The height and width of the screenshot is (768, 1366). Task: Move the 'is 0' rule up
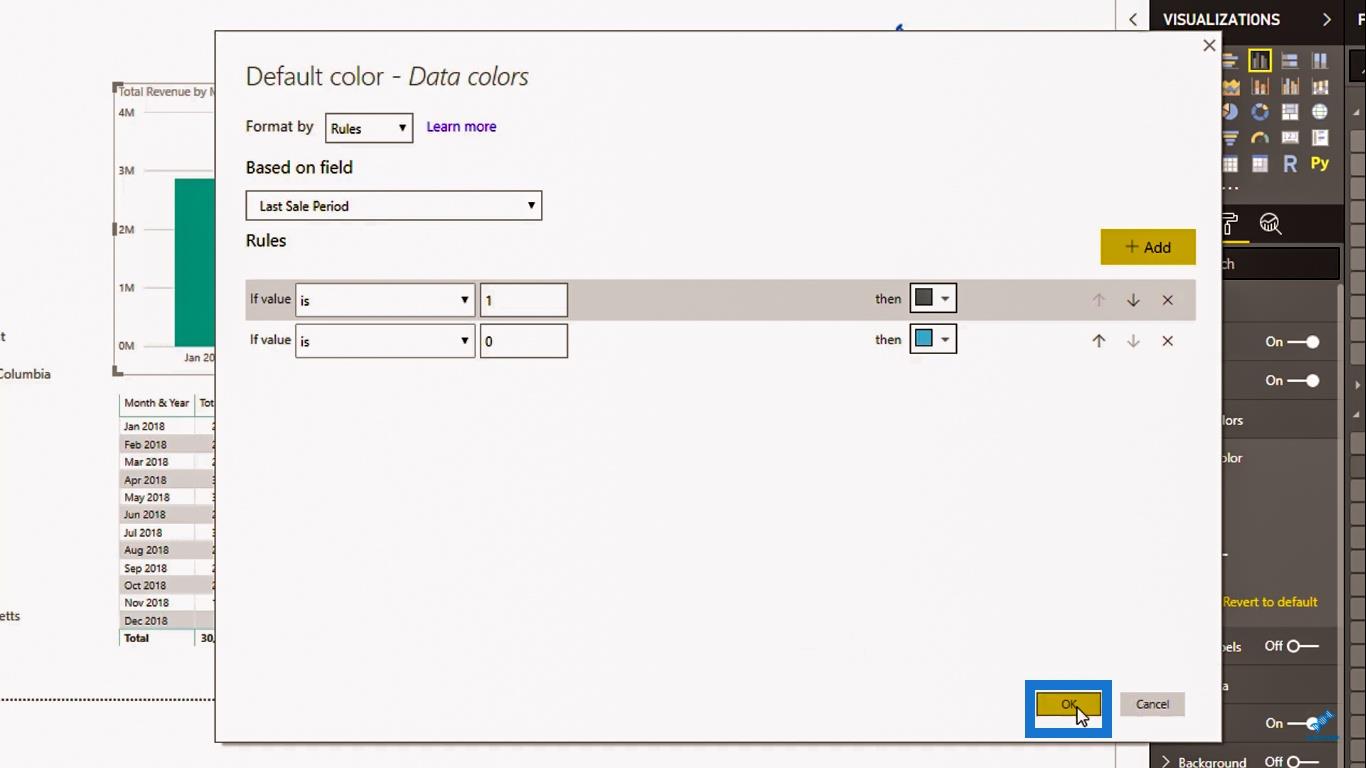(x=1099, y=341)
